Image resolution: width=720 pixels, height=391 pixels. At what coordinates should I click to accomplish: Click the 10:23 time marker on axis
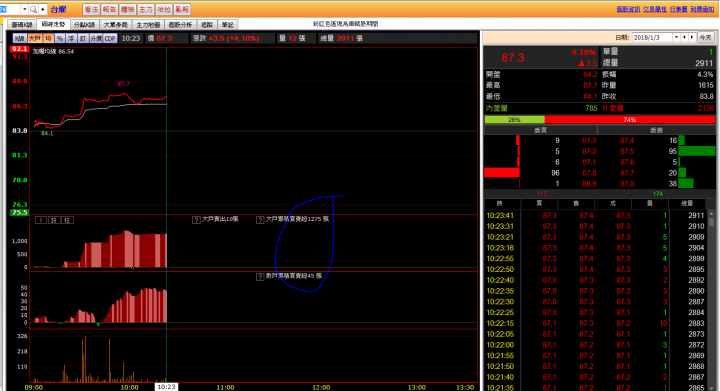pos(166,387)
